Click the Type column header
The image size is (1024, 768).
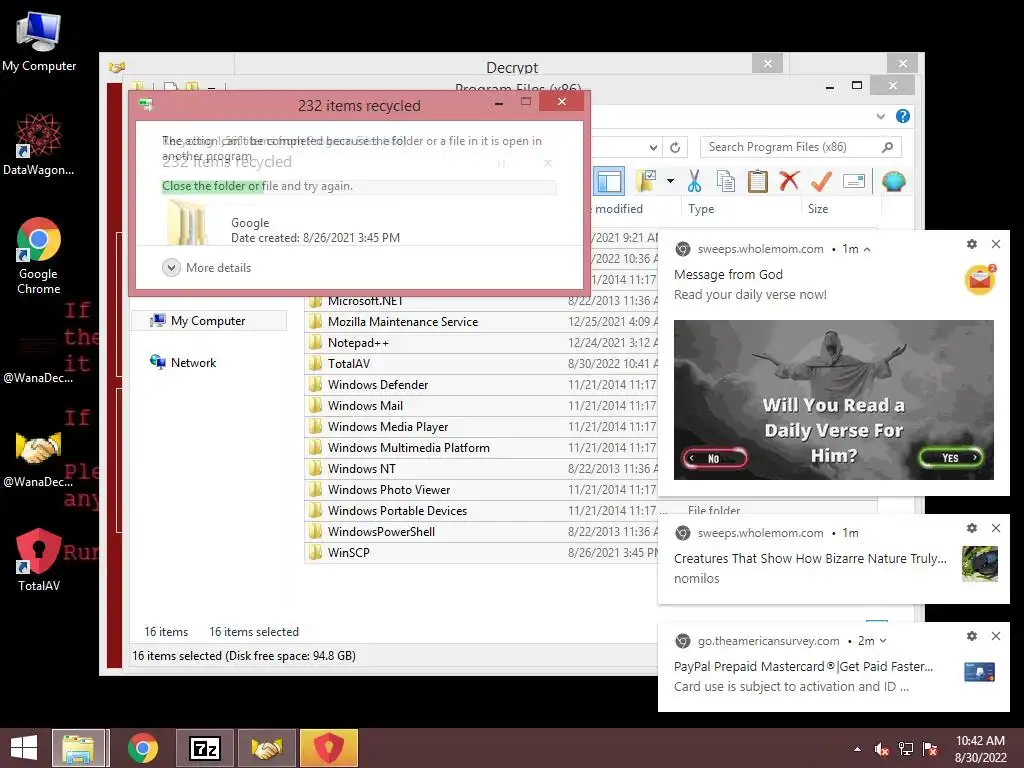(701, 208)
